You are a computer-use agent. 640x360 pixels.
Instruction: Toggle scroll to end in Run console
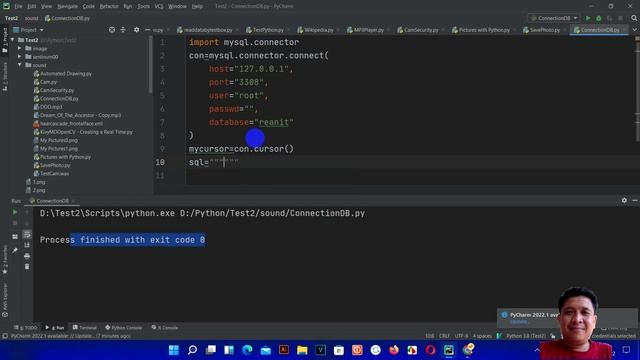27,245
